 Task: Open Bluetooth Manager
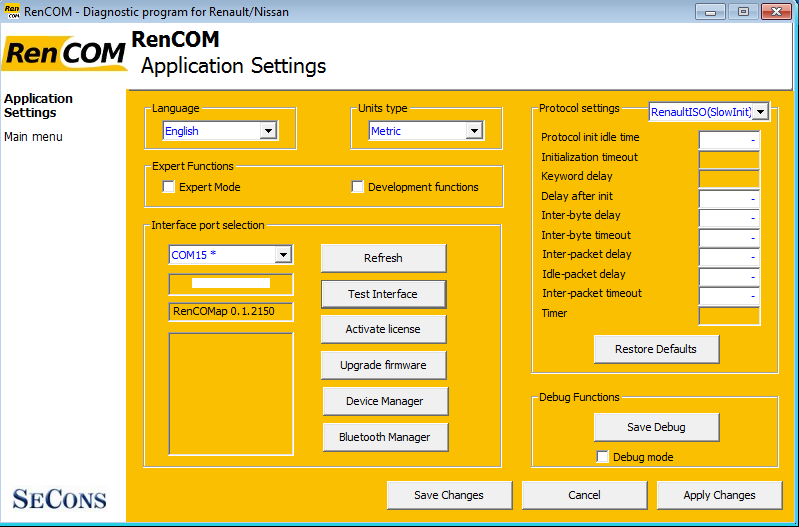click(x=385, y=437)
